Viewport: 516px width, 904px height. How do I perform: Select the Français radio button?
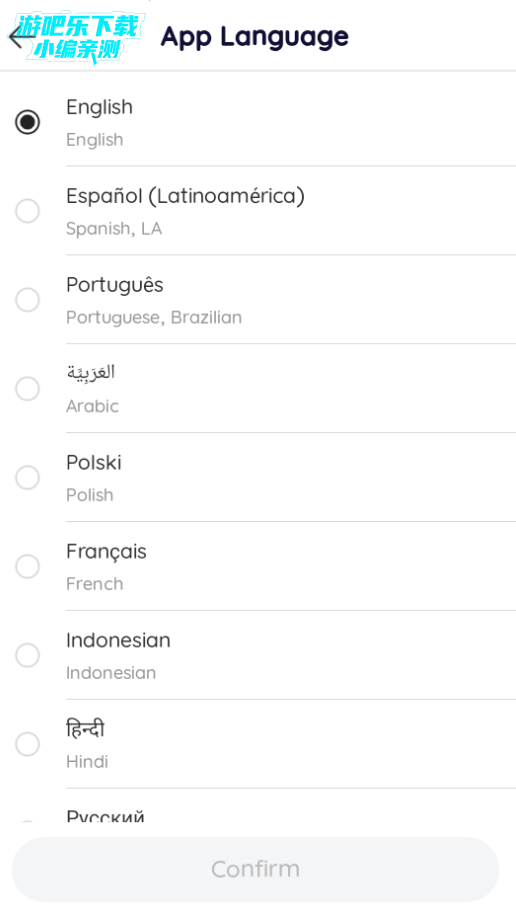[x=27, y=566]
